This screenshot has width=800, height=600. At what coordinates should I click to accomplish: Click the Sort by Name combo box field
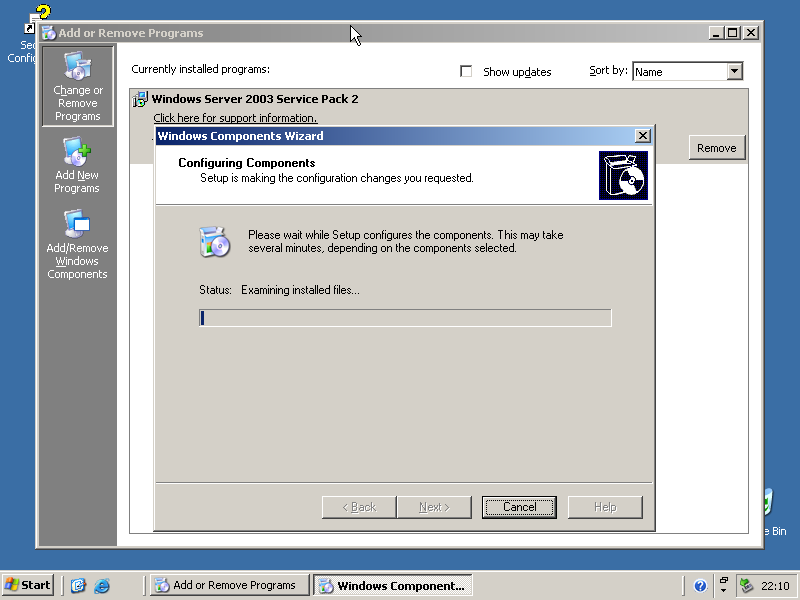click(679, 71)
